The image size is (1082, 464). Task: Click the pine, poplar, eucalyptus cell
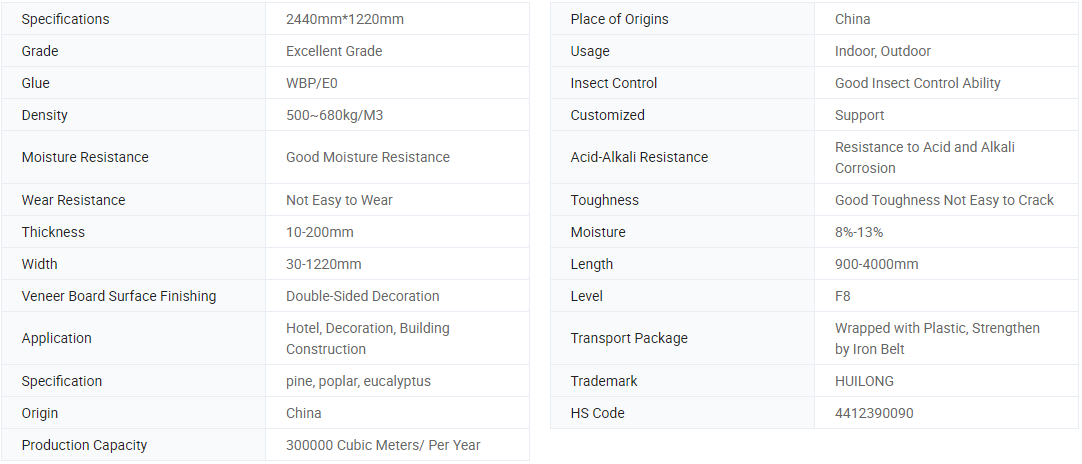[358, 381]
